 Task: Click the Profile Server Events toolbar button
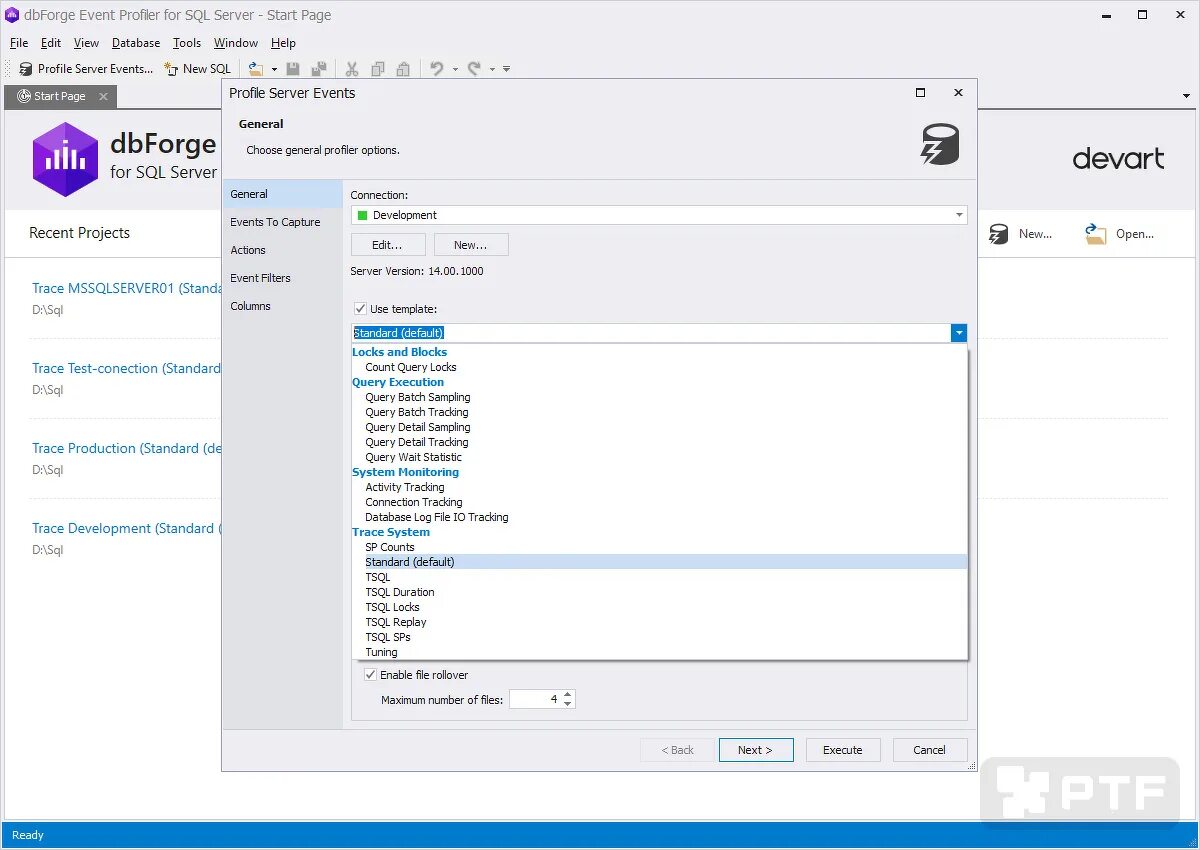(x=86, y=69)
